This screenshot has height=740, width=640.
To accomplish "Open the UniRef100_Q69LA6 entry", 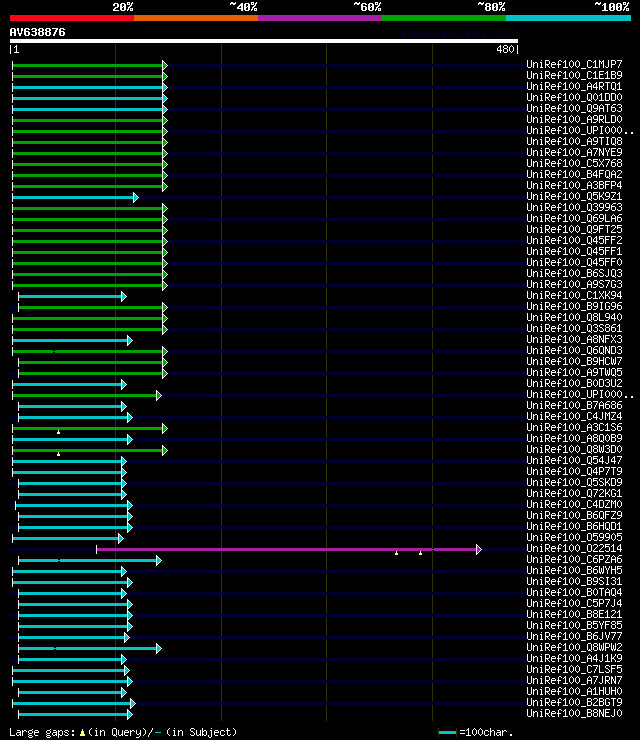I will pos(574,219).
